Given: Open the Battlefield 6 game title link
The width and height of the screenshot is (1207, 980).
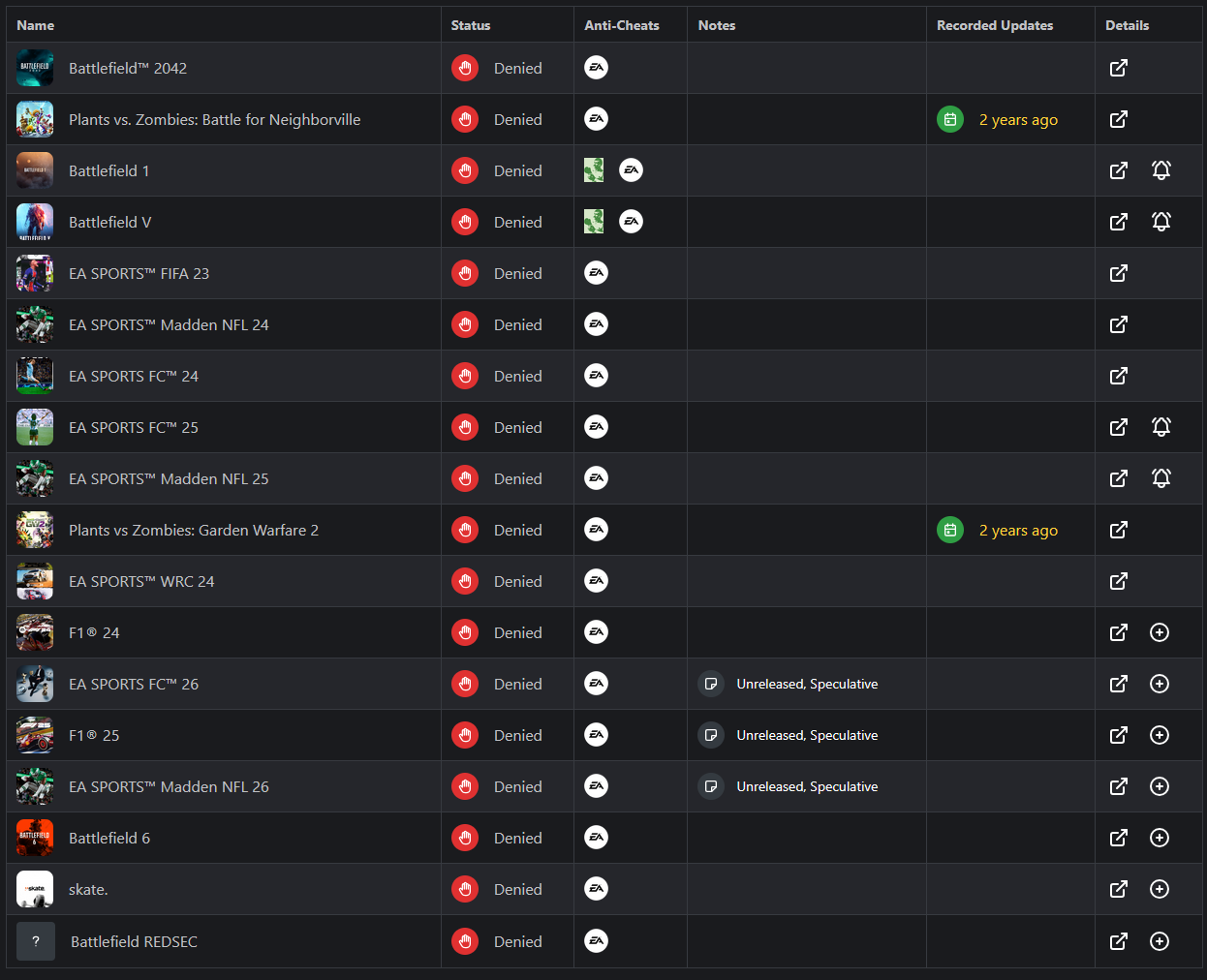Looking at the screenshot, I should [109, 838].
